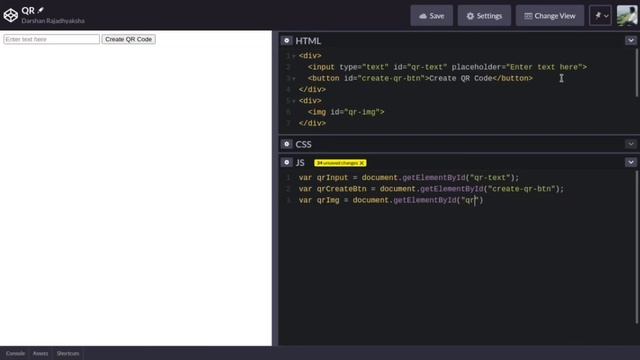
Task: Place cursor on 'var qrCreateBtn' JS line
Action: 431,189
